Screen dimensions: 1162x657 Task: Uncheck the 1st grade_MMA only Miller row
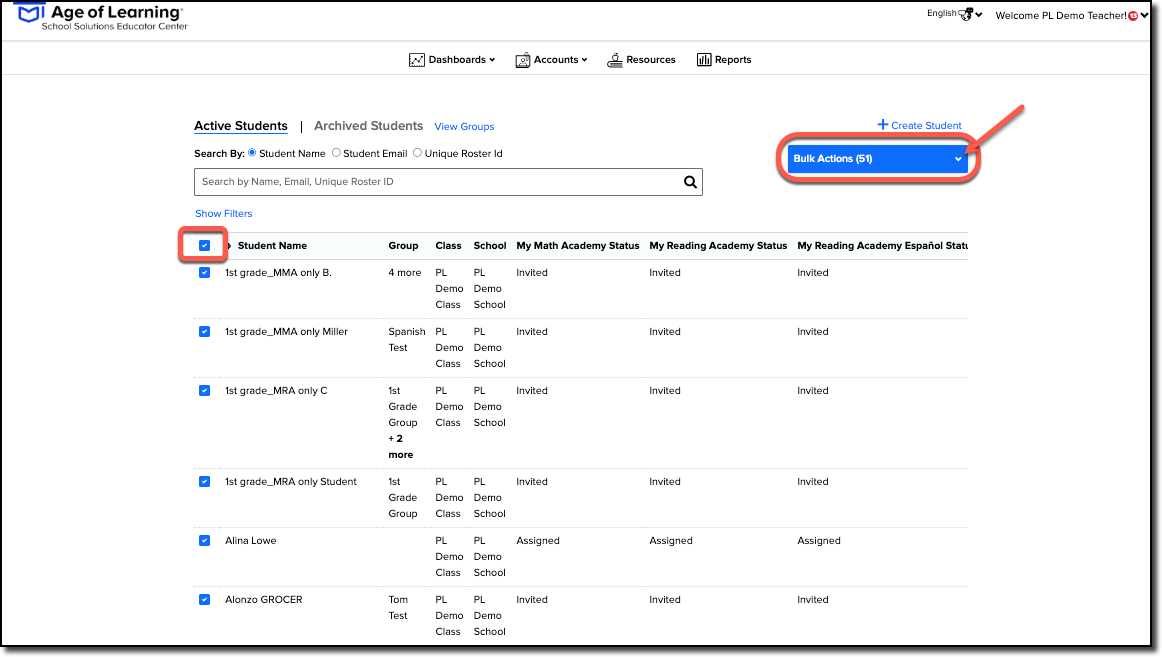205,332
